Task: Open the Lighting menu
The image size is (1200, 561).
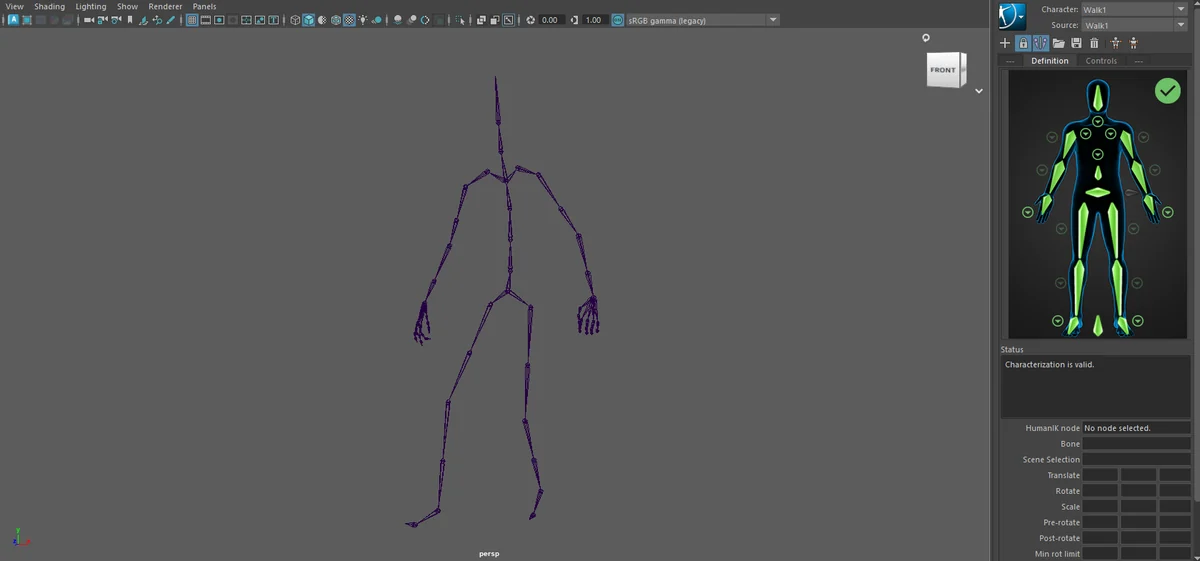Action: coord(91,6)
